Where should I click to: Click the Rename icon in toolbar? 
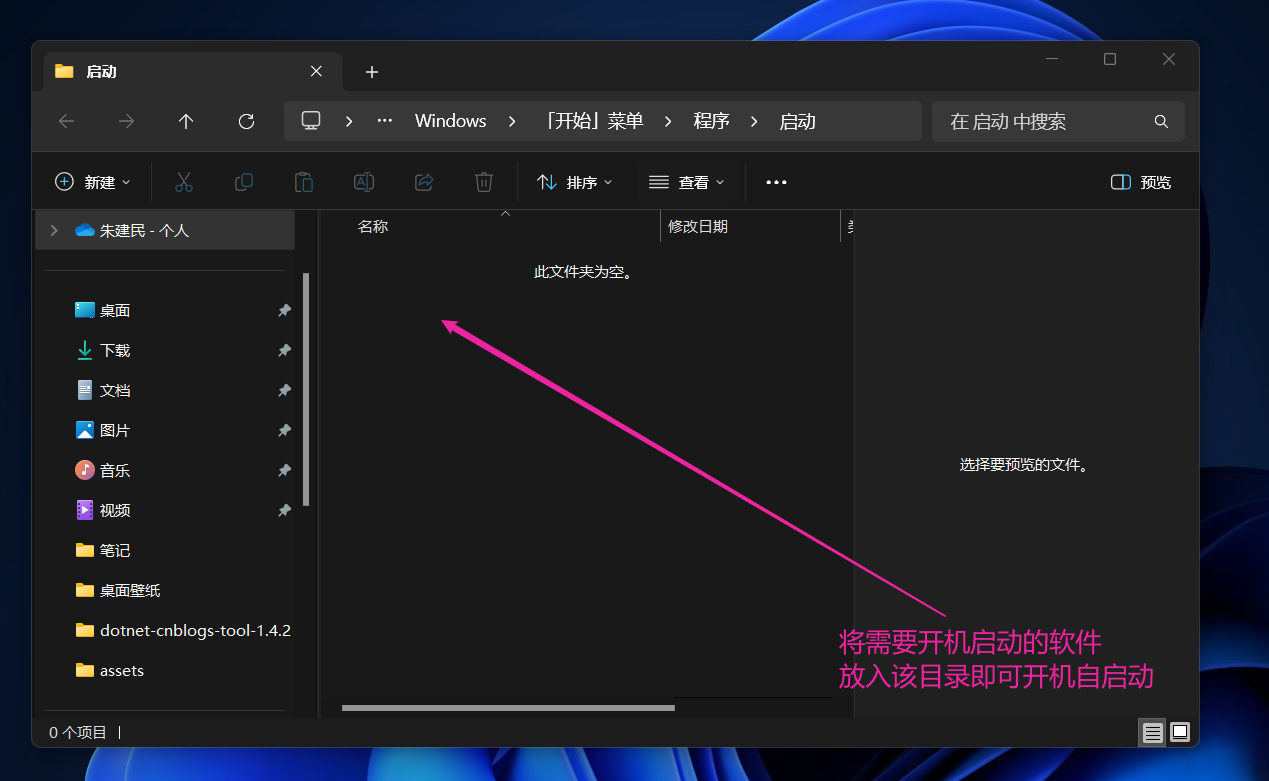[364, 182]
